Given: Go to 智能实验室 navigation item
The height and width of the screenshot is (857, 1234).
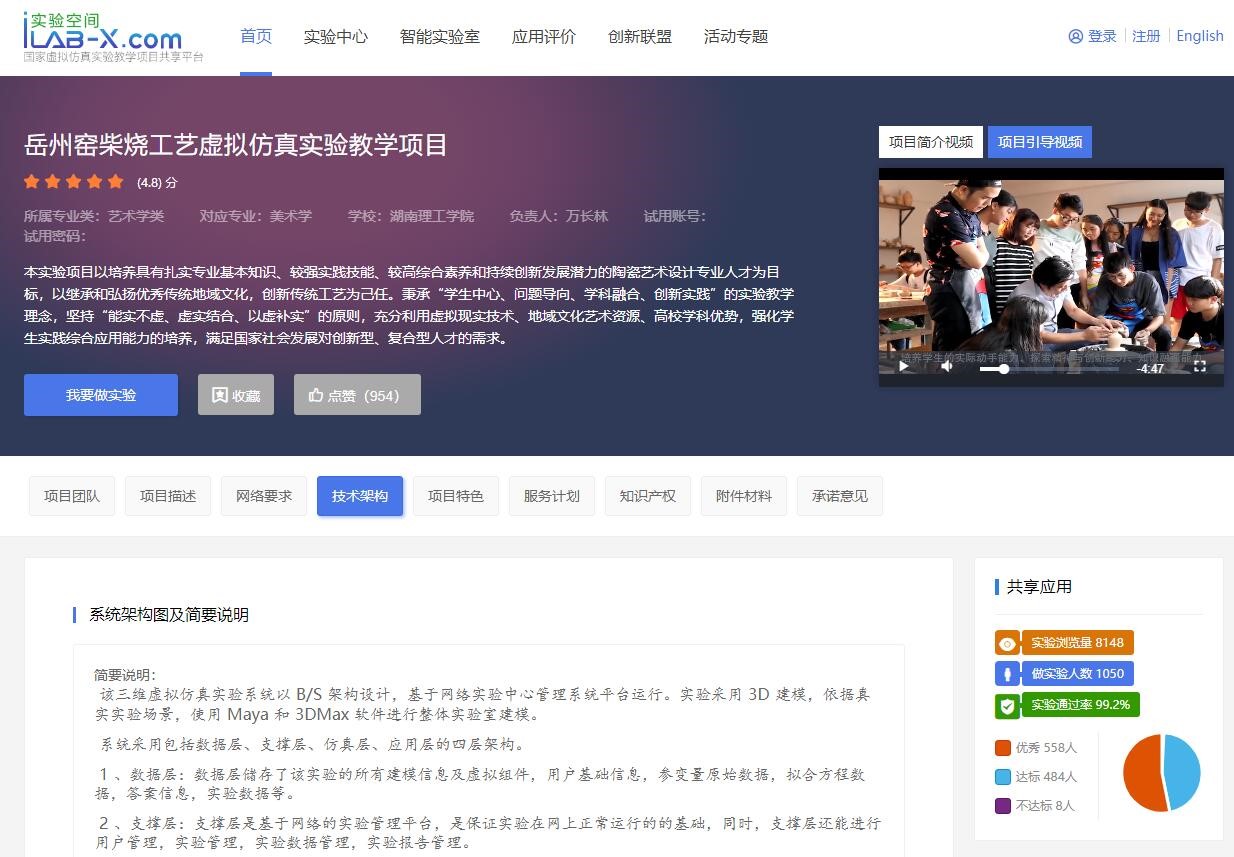Looking at the screenshot, I should coord(440,37).
